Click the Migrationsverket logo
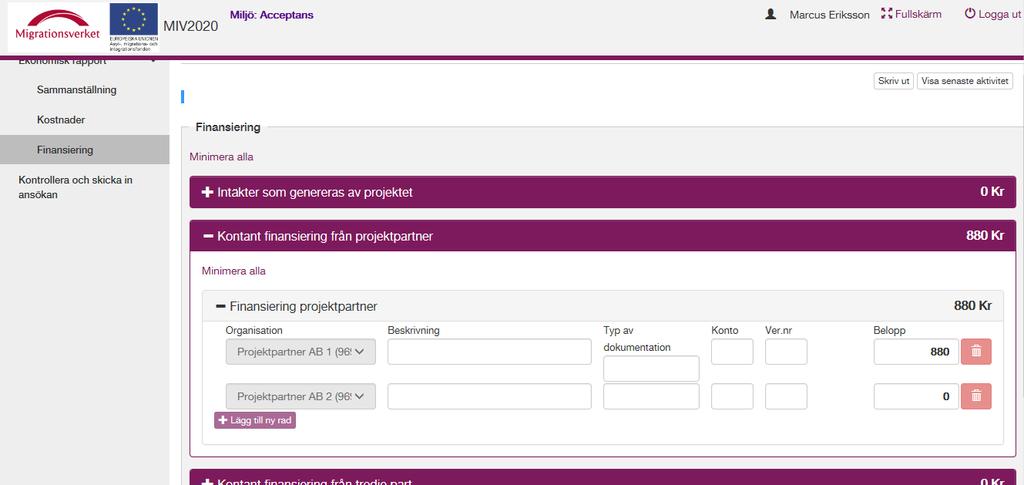1024x485 pixels. 58,27
